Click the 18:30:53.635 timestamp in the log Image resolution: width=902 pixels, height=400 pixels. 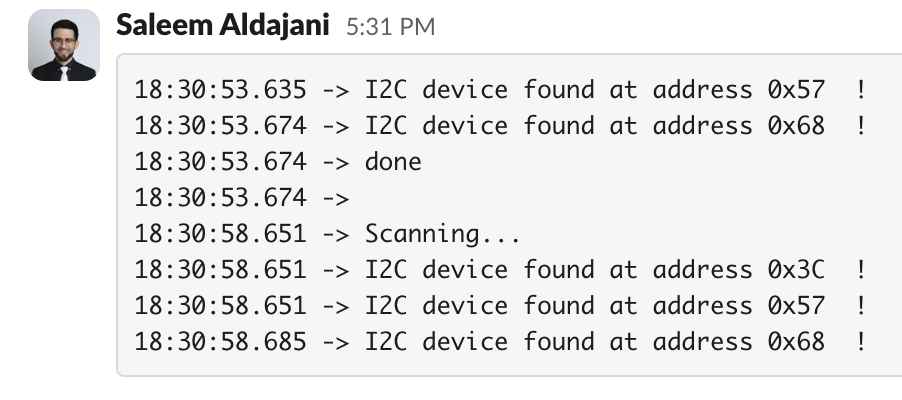[x=220, y=90]
